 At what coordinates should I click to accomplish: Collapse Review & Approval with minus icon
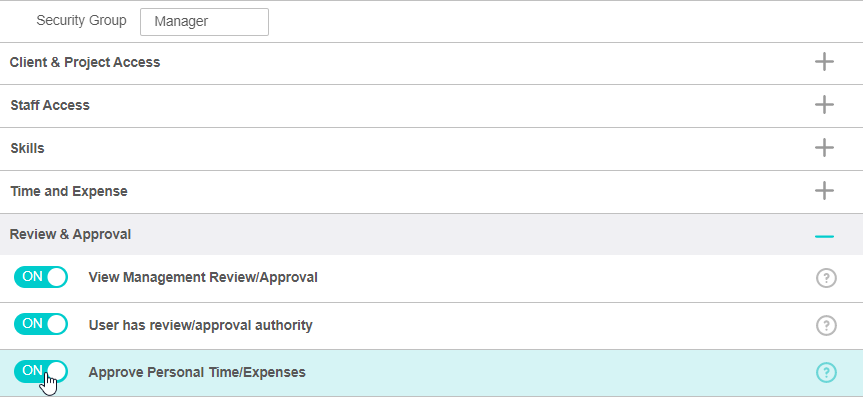[x=824, y=236]
